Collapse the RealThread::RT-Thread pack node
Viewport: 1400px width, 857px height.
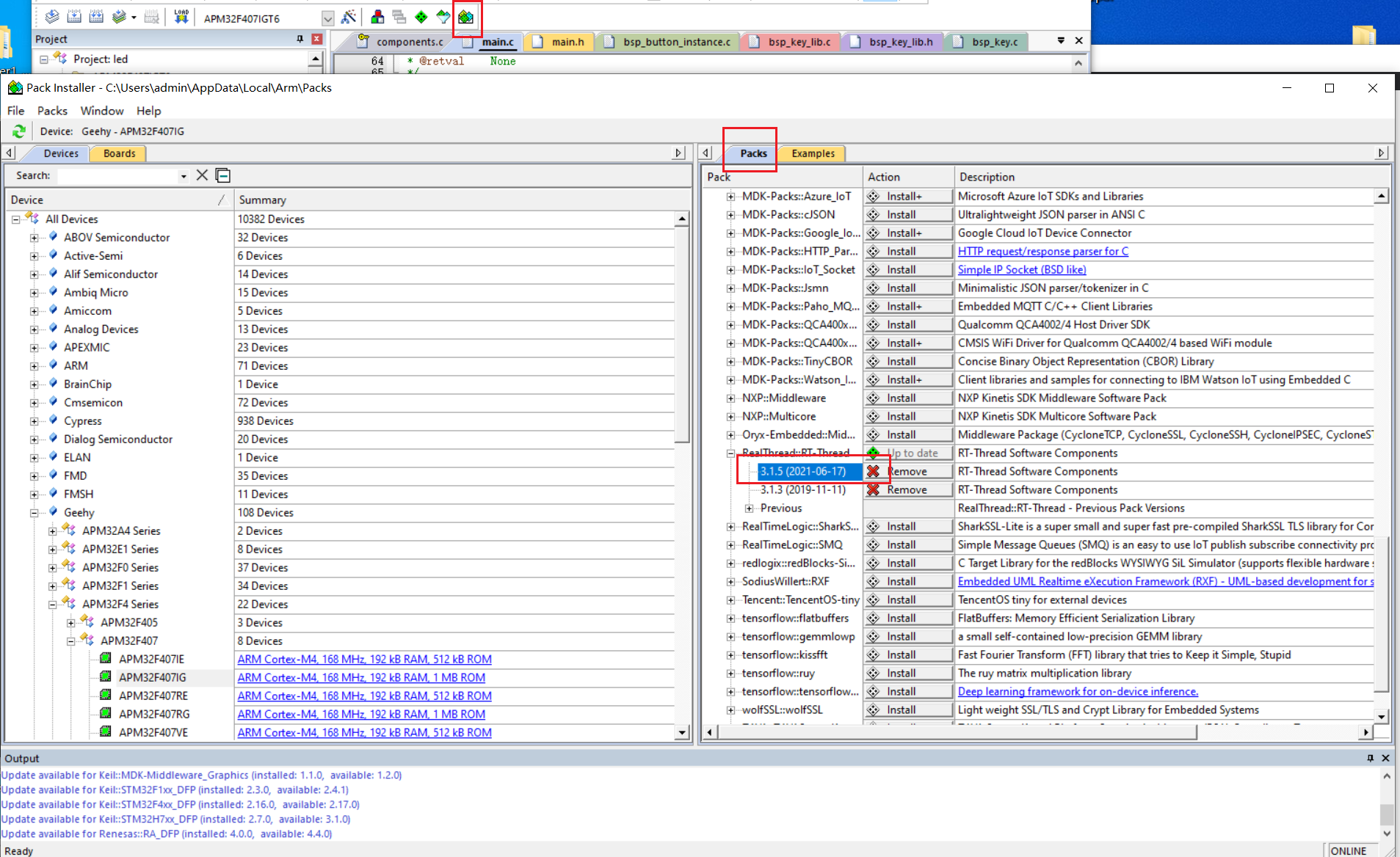[x=730, y=453]
